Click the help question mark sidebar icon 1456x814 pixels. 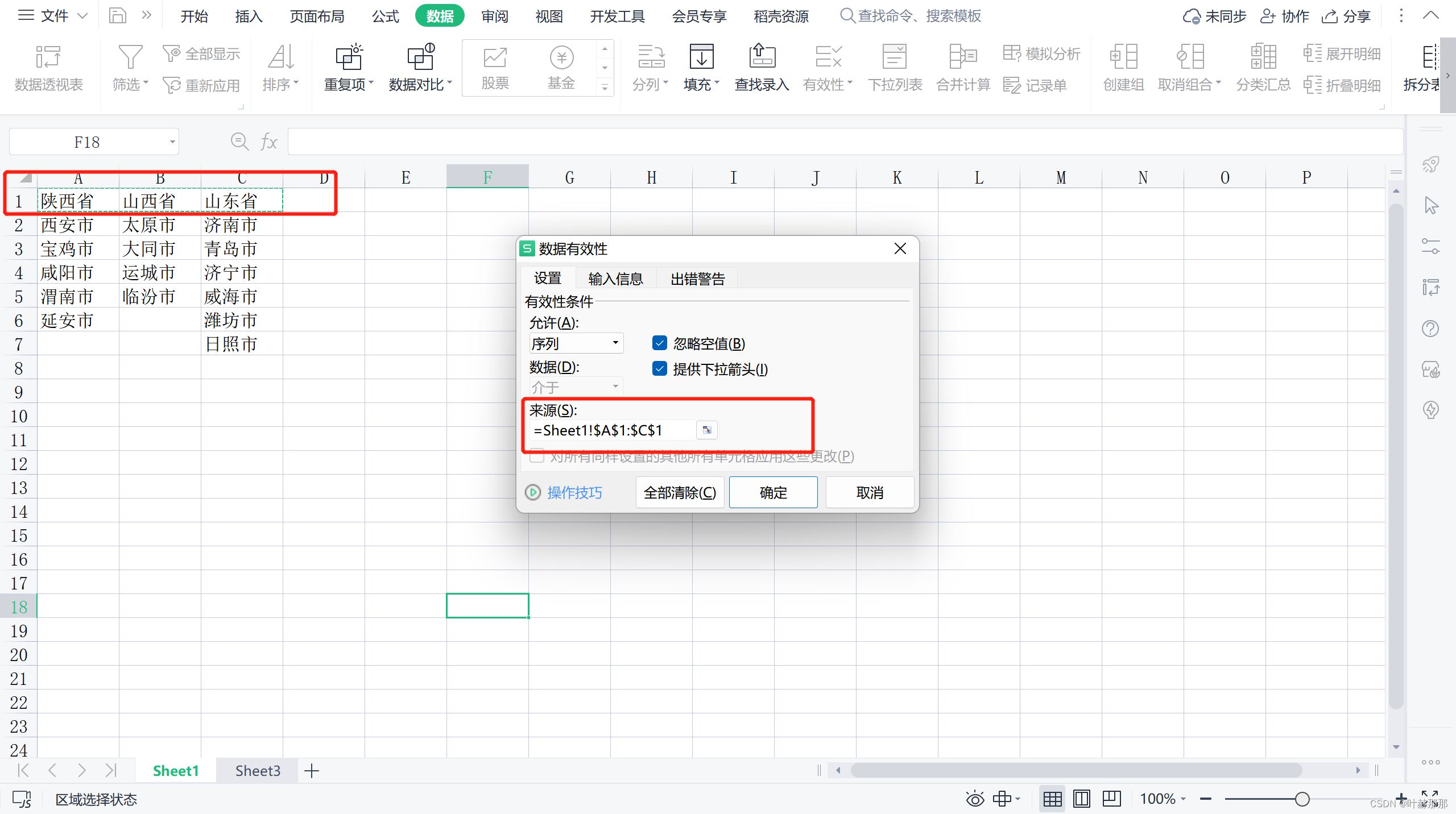point(1430,329)
